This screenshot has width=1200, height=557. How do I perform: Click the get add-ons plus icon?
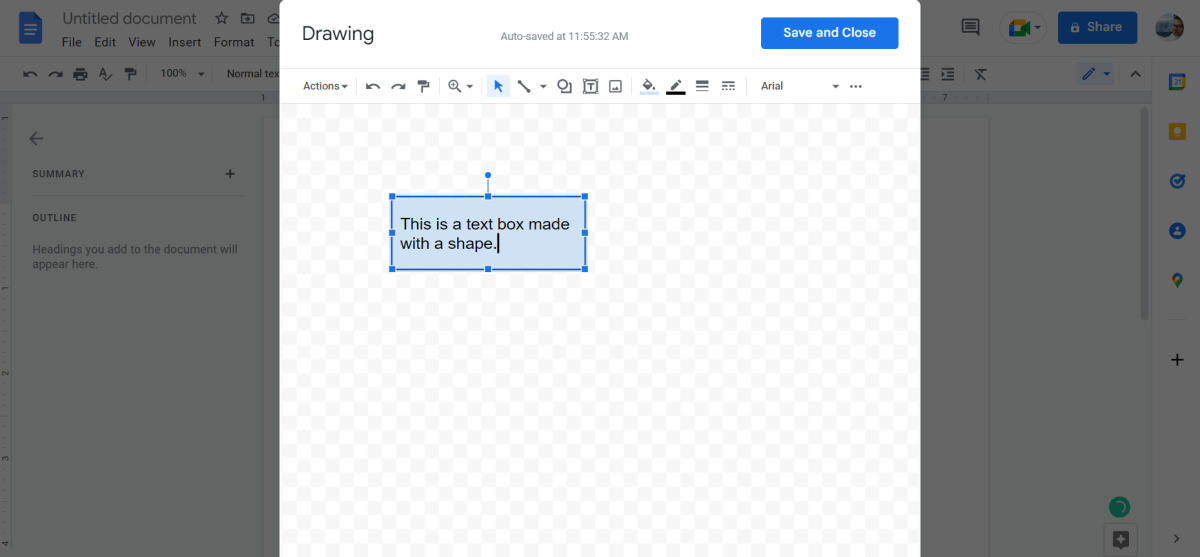pyautogui.click(x=1177, y=360)
